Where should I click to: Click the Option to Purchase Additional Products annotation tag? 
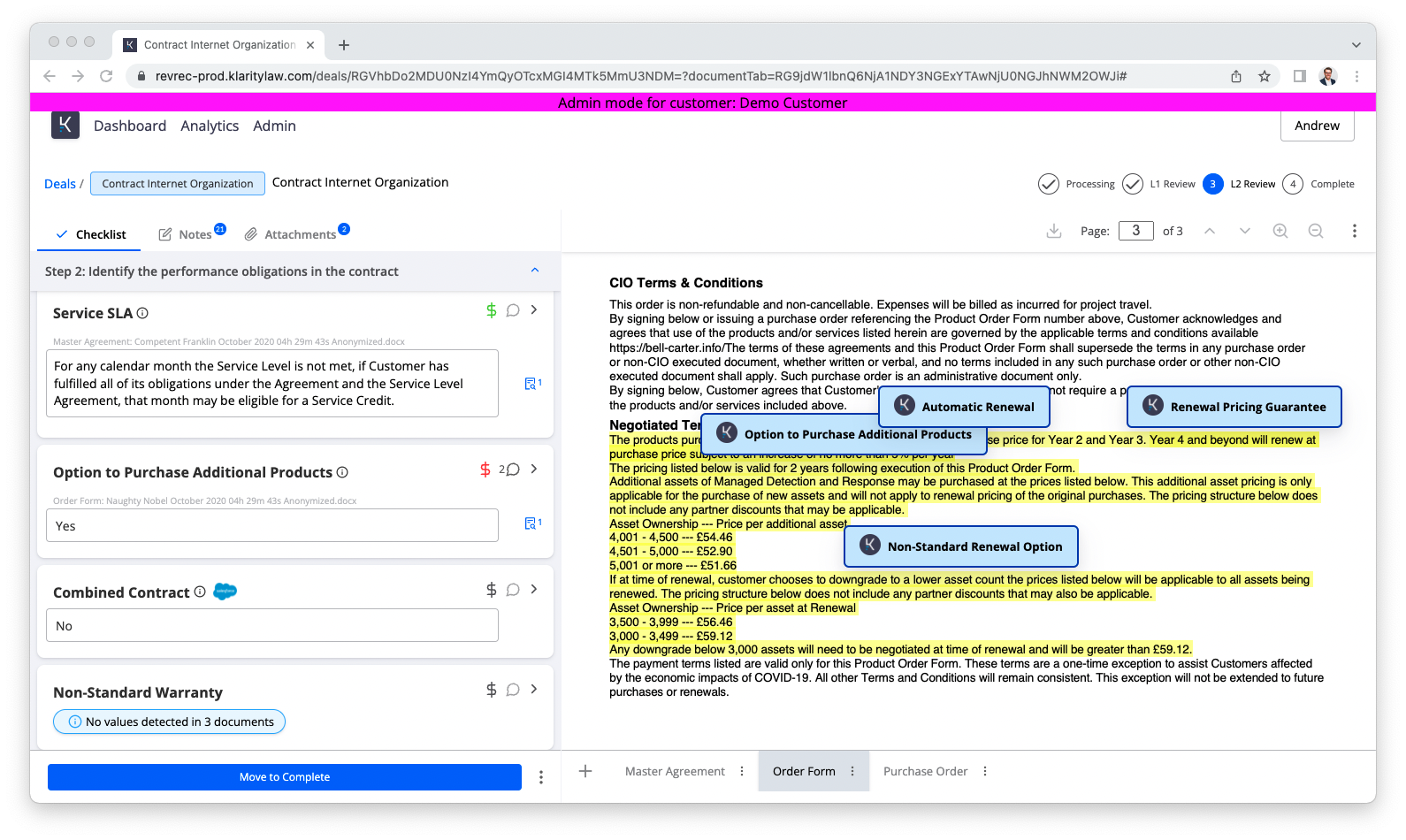click(x=844, y=434)
